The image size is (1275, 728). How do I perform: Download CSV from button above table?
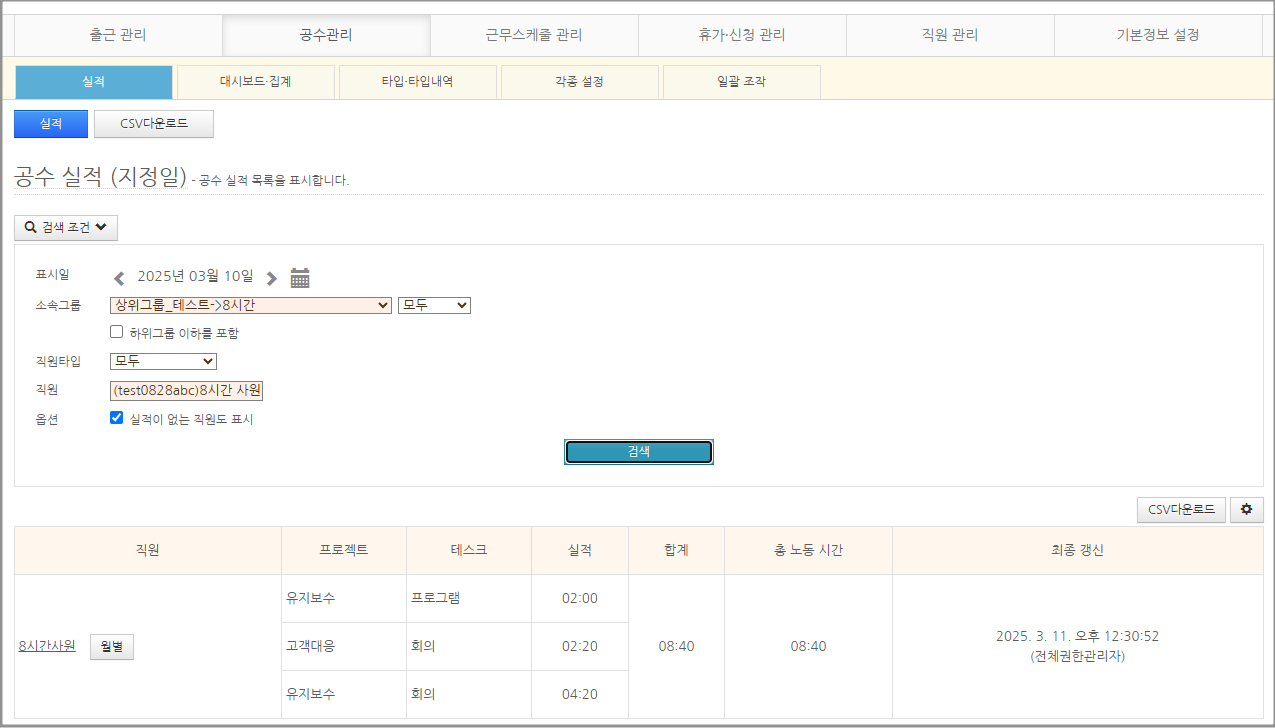pyautogui.click(x=1181, y=510)
